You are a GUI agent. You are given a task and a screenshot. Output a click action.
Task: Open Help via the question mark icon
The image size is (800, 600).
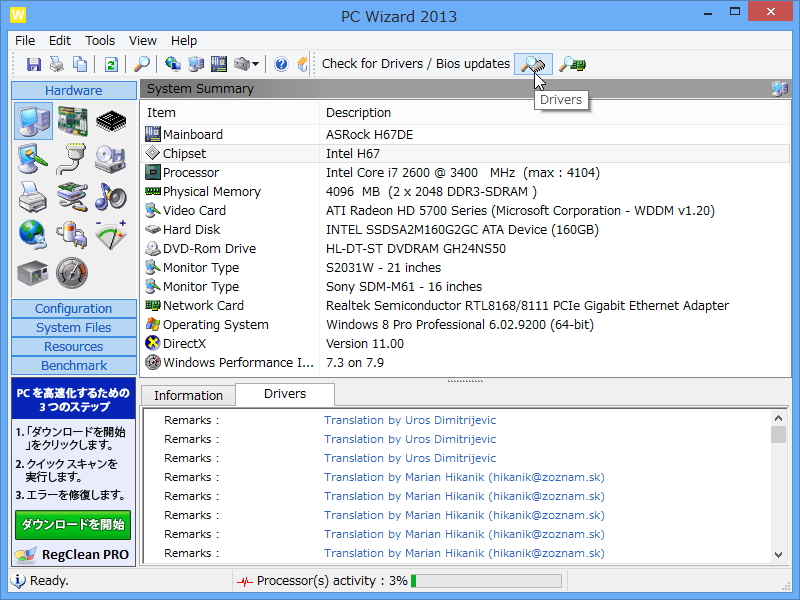coord(282,64)
